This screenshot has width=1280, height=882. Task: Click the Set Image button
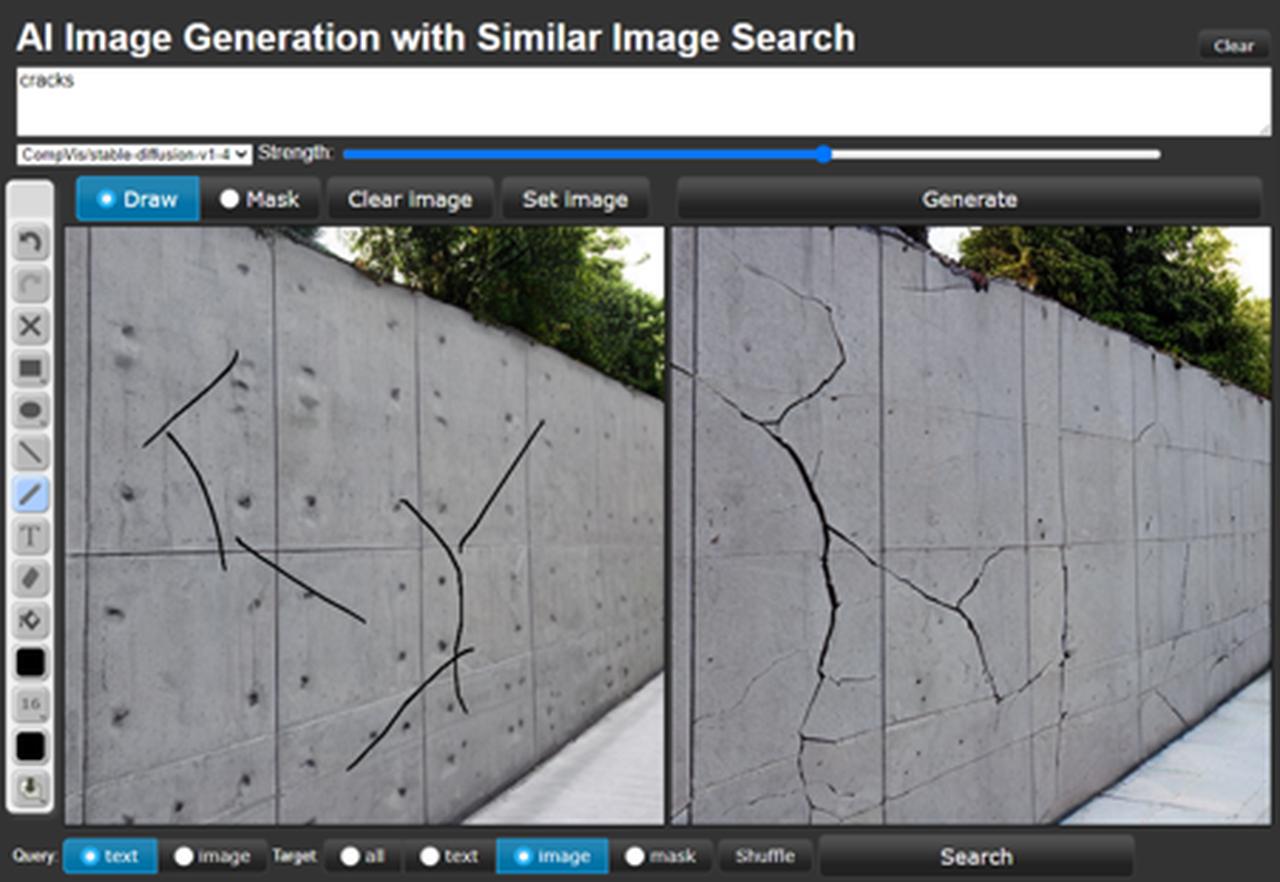point(575,199)
